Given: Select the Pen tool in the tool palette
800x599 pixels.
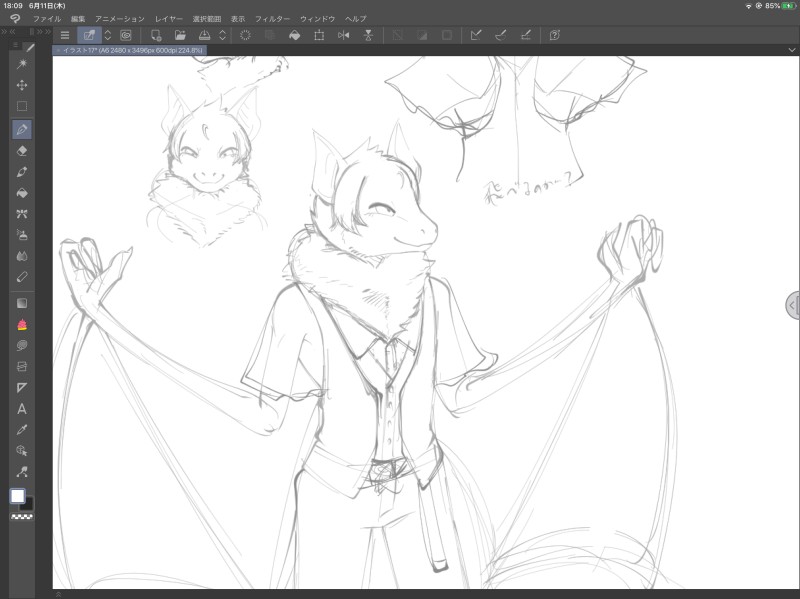Looking at the screenshot, I should (x=22, y=130).
